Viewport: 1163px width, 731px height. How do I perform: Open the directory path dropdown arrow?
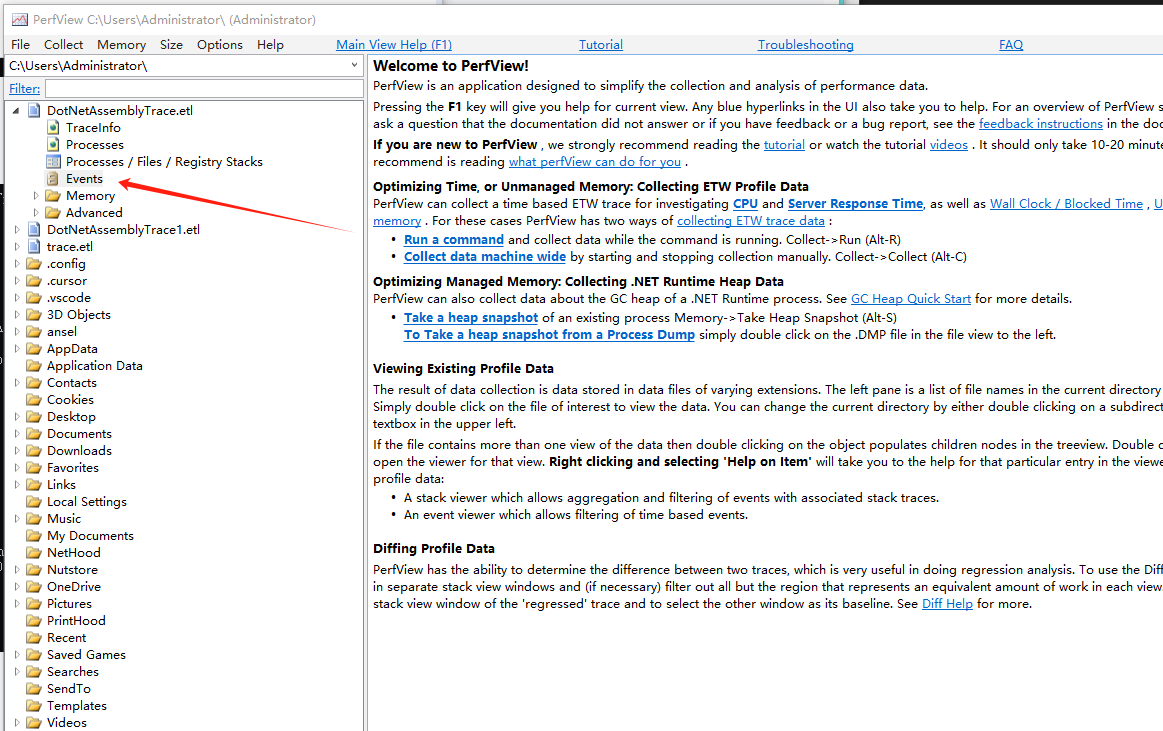(355, 65)
